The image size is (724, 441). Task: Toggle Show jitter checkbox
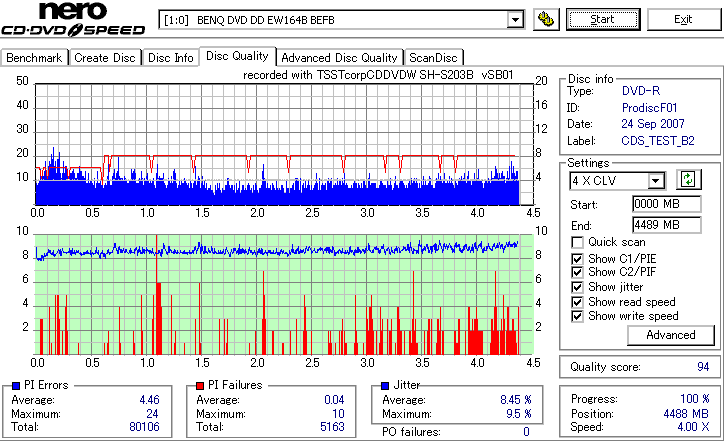tap(577, 287)
